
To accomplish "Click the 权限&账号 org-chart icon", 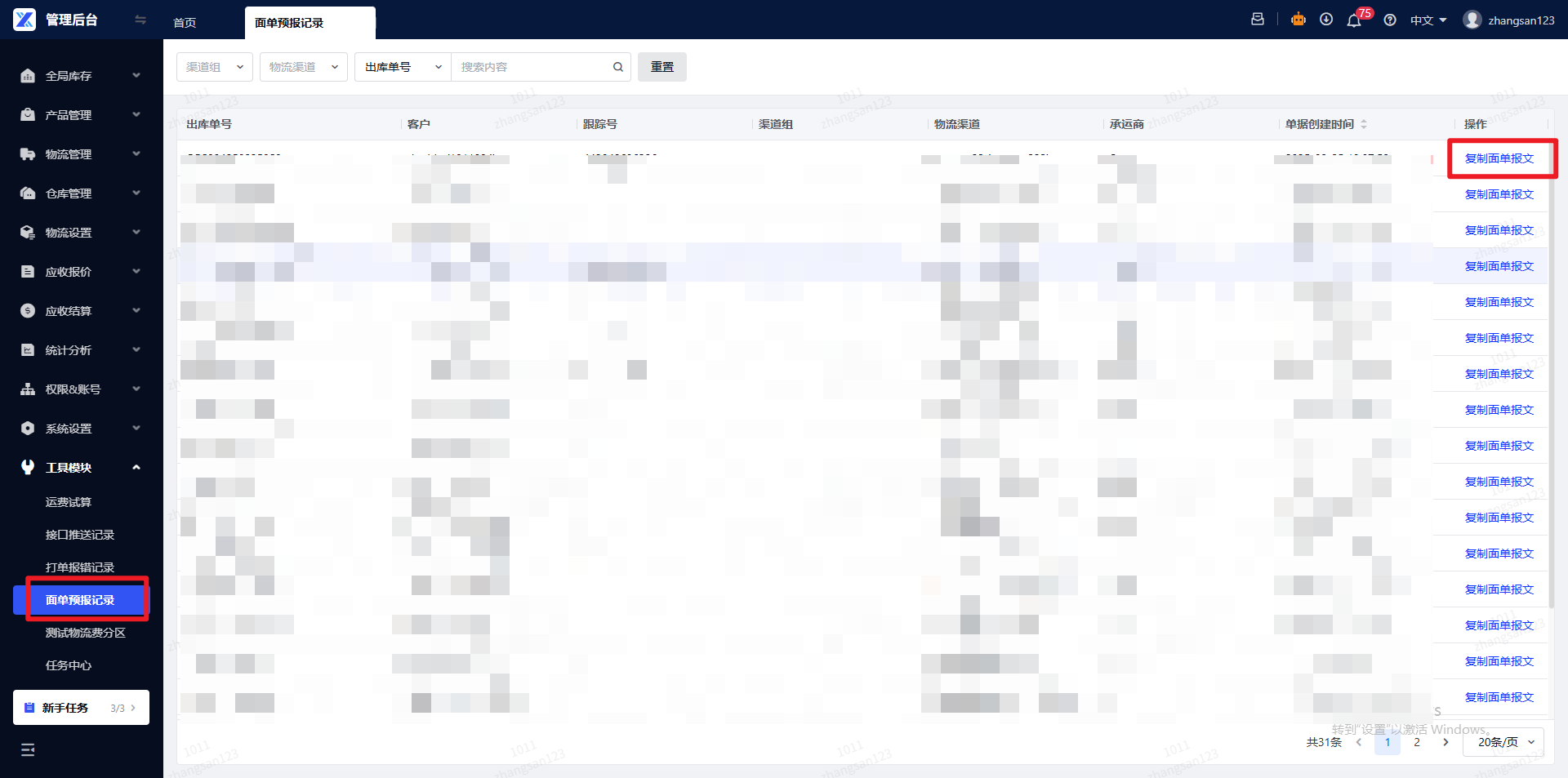I will [x=28, y=389].
